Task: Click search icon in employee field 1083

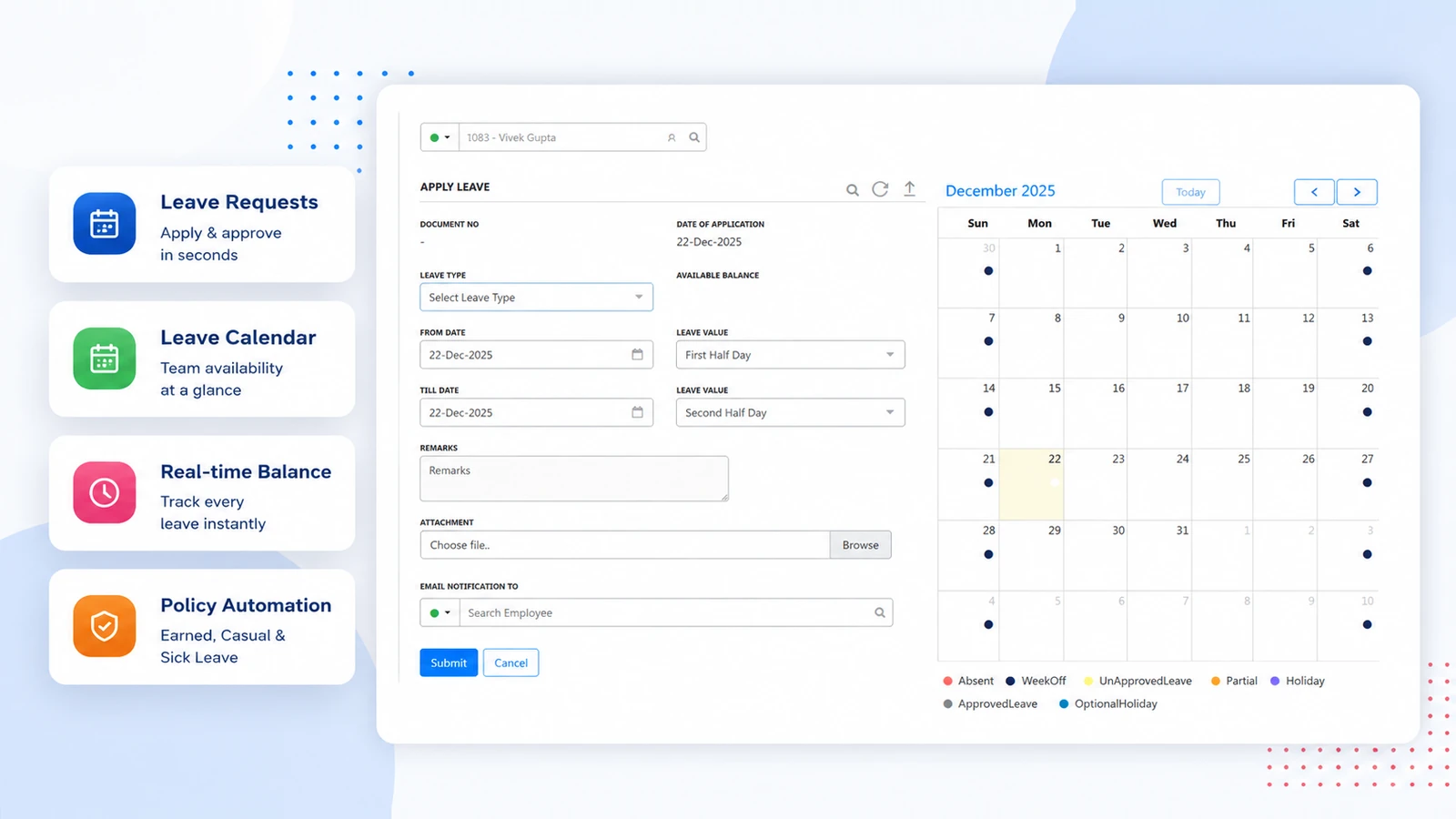Action: 694,137
